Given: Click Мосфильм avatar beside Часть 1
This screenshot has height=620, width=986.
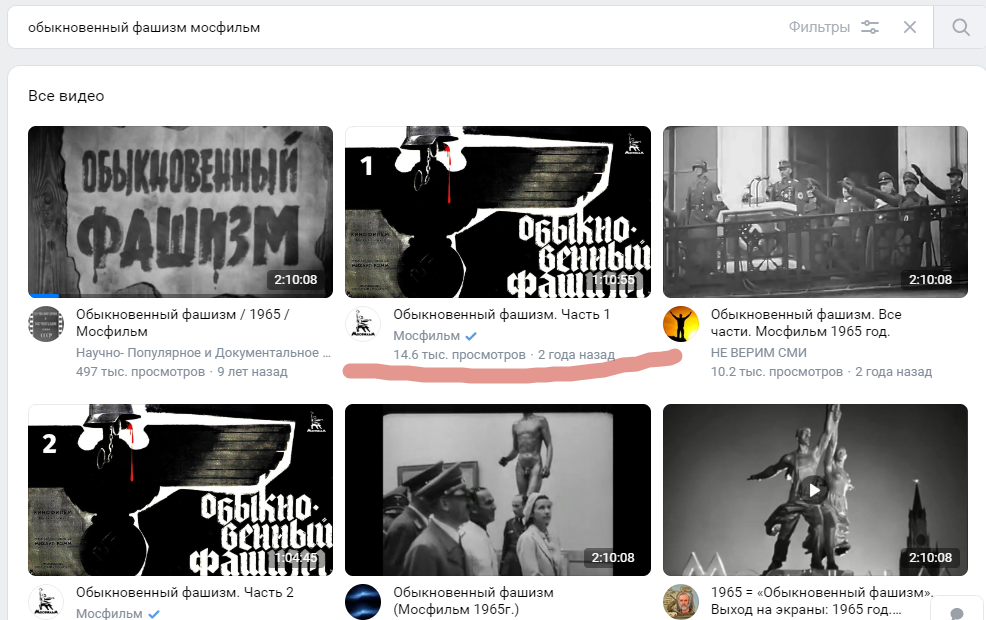Looking at the screenshot, I should [x=363, y=324].
